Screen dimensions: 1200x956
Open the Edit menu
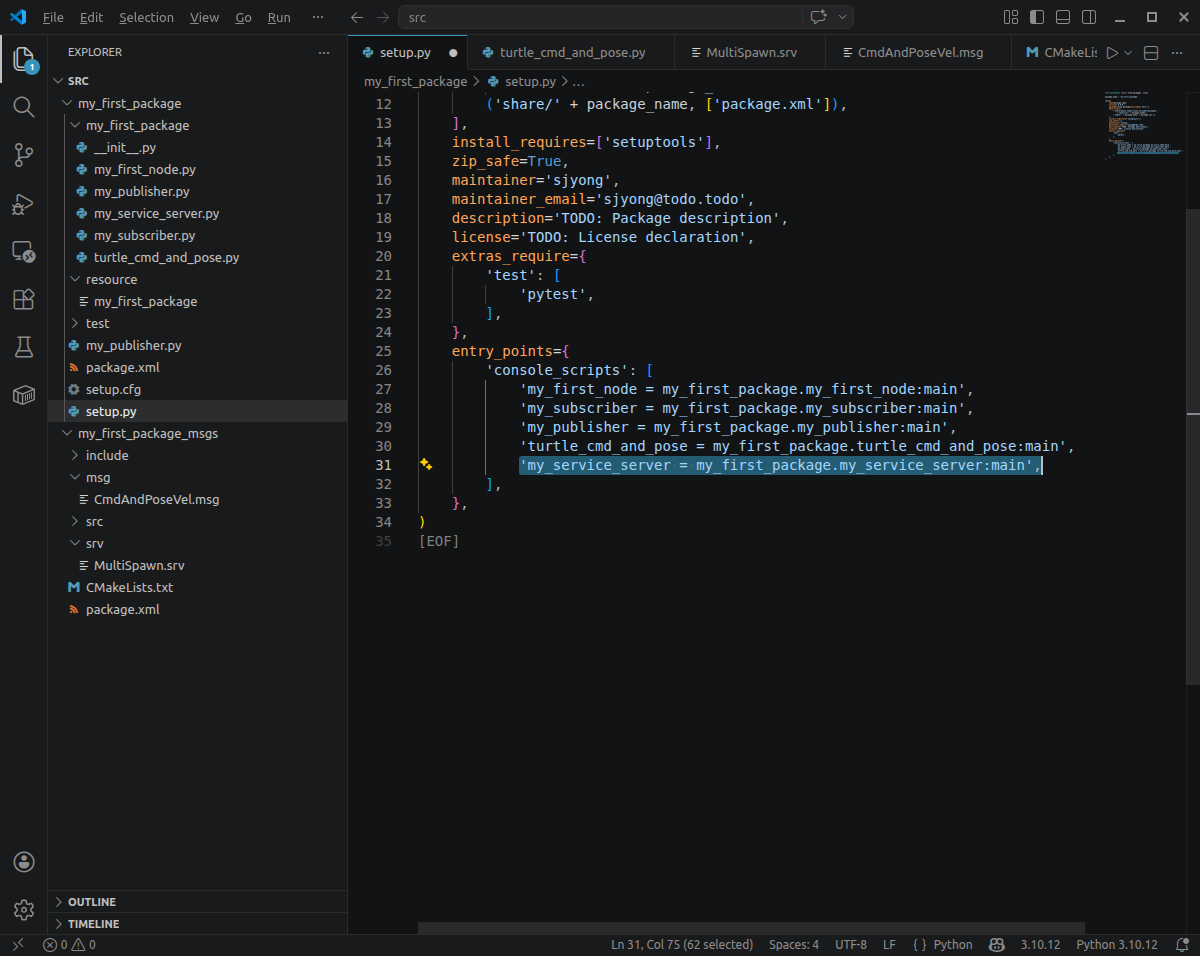[91, 17]
